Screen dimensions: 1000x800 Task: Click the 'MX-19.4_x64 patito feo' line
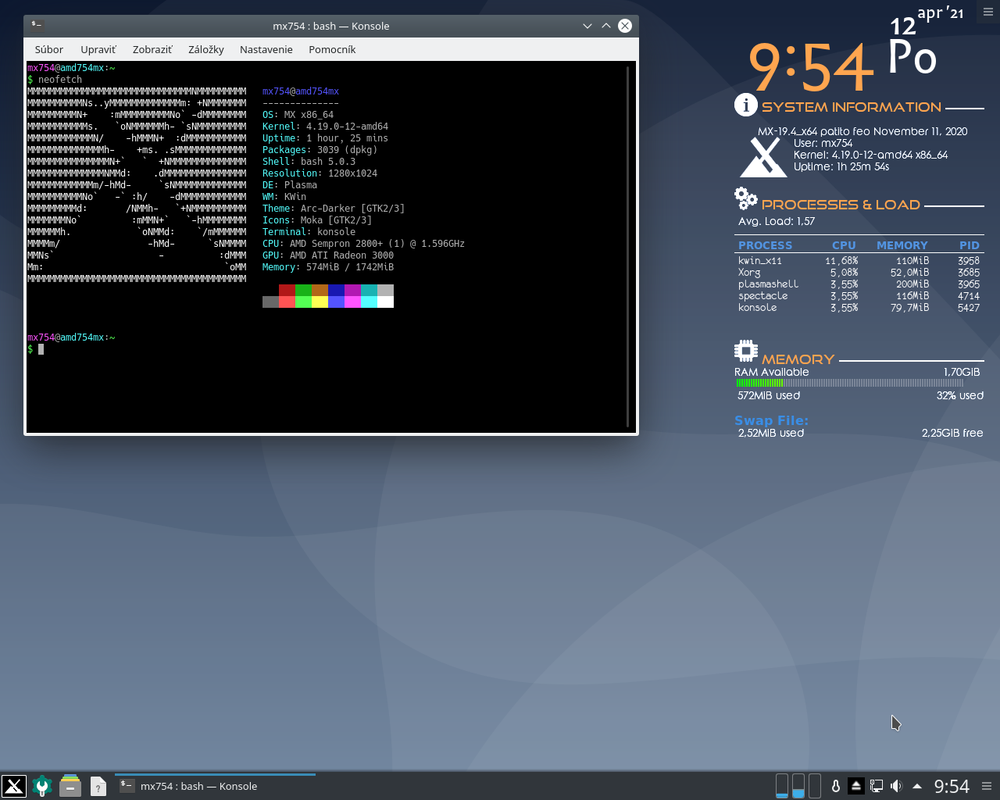(x=862, y=131)
